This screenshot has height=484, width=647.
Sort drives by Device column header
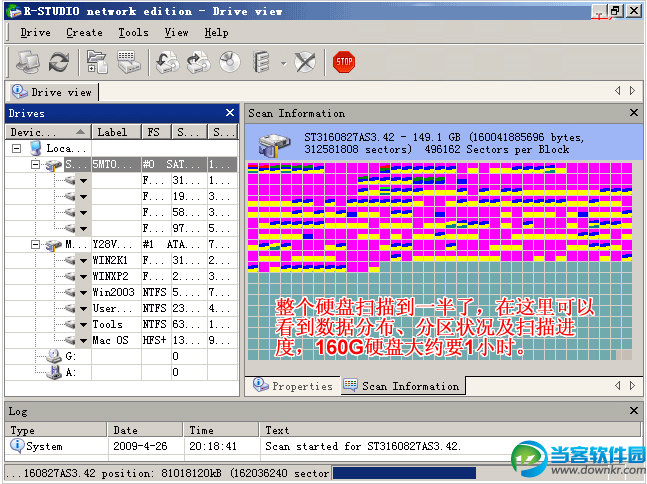pyautogui.click(x=48, y=132)
